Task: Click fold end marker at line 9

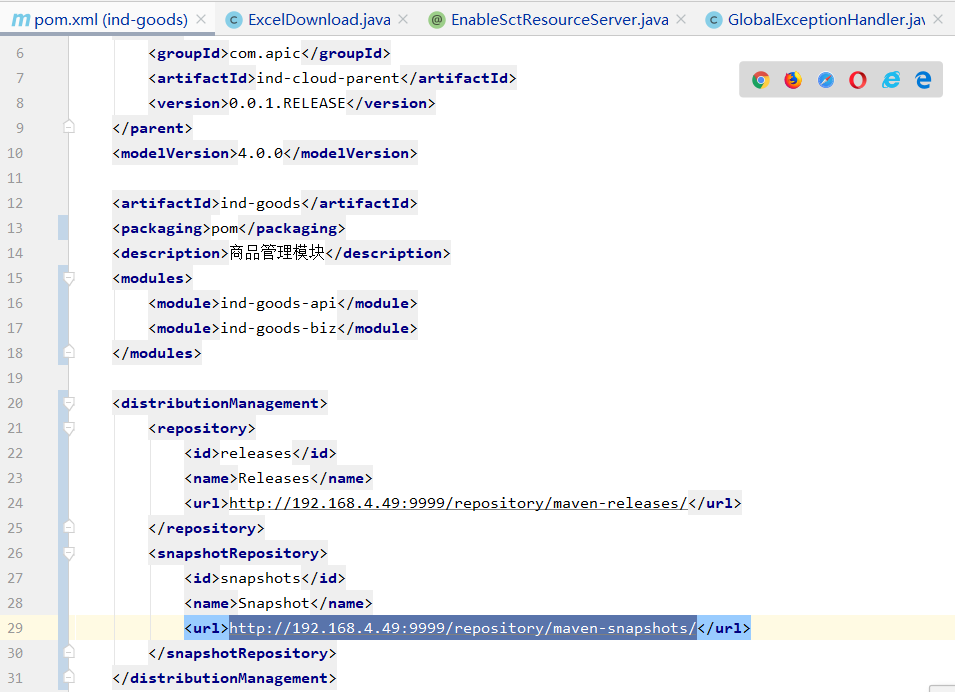Action: pos(69,127)
